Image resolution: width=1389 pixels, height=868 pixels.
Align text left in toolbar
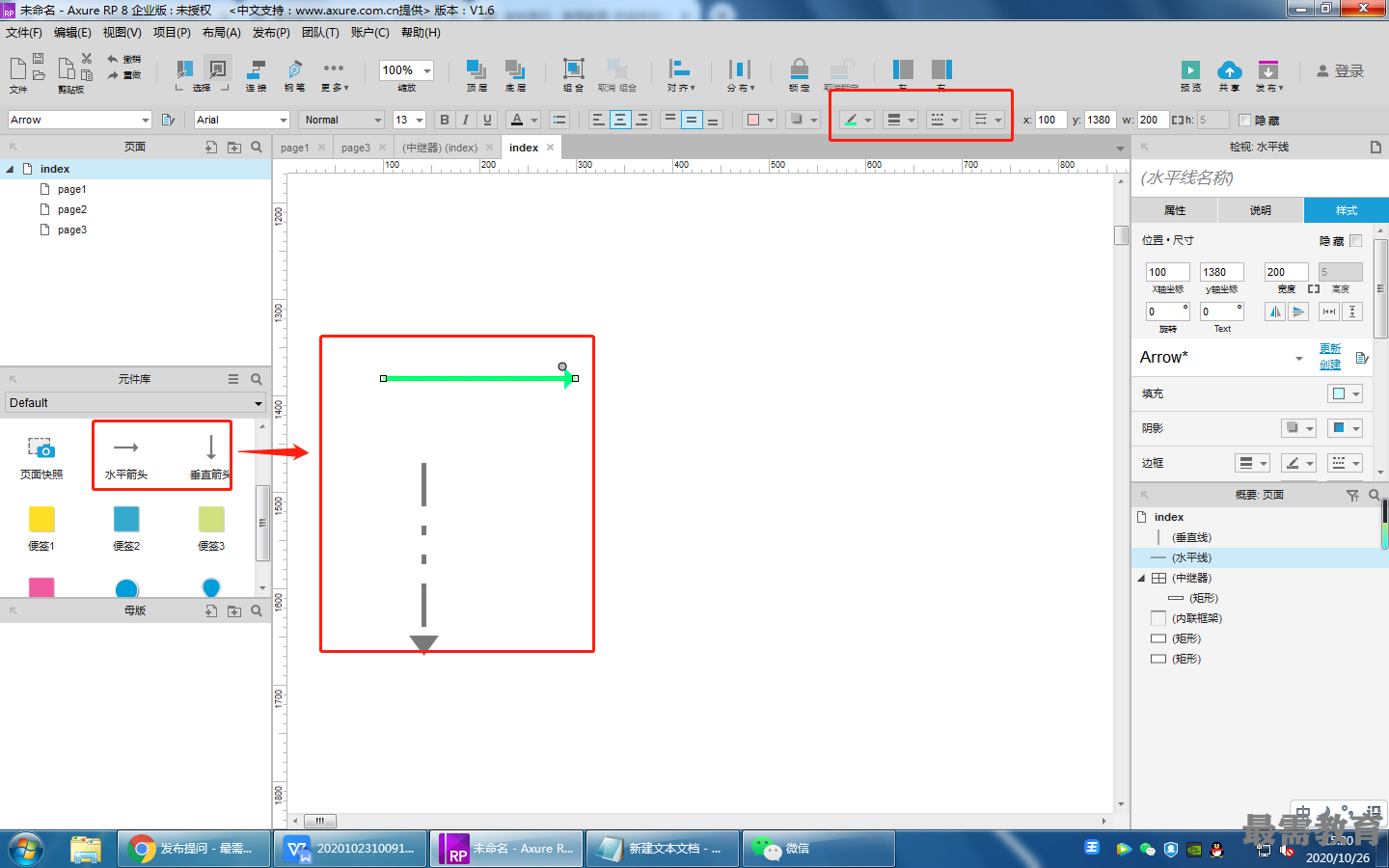(598, 120)
